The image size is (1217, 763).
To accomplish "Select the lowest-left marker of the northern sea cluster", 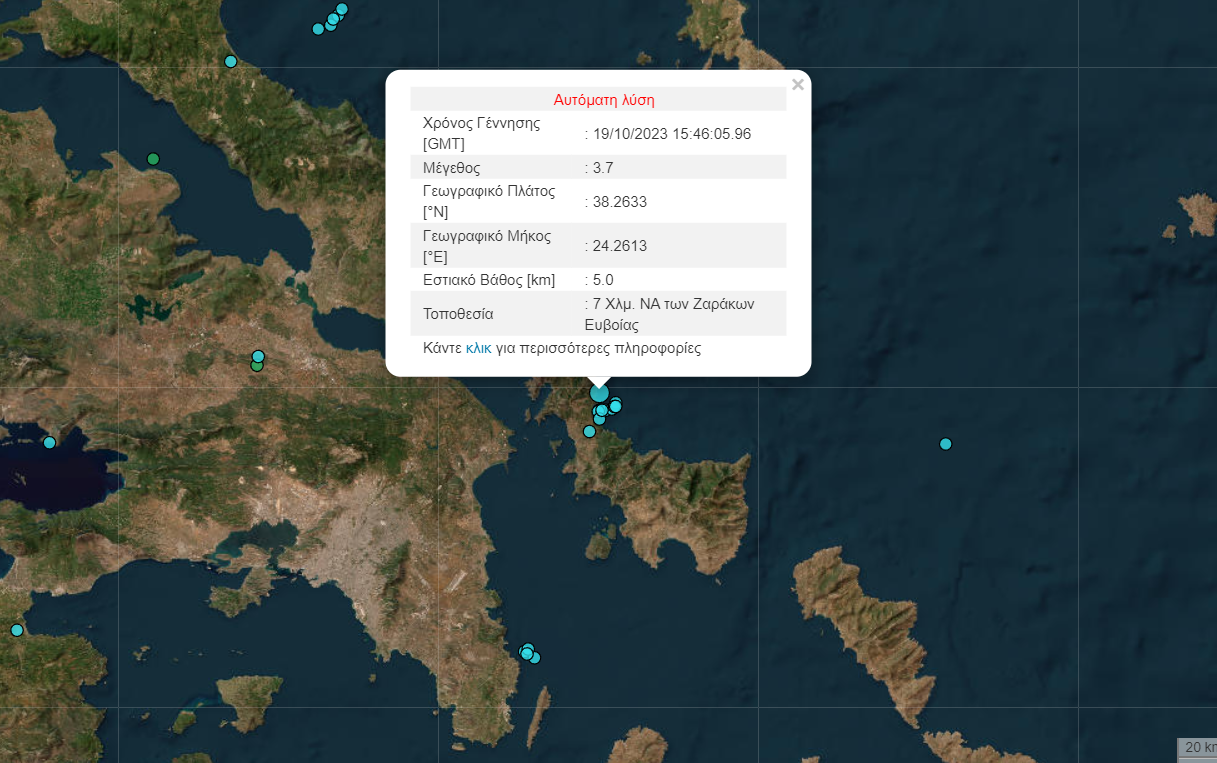I will 318,29.
